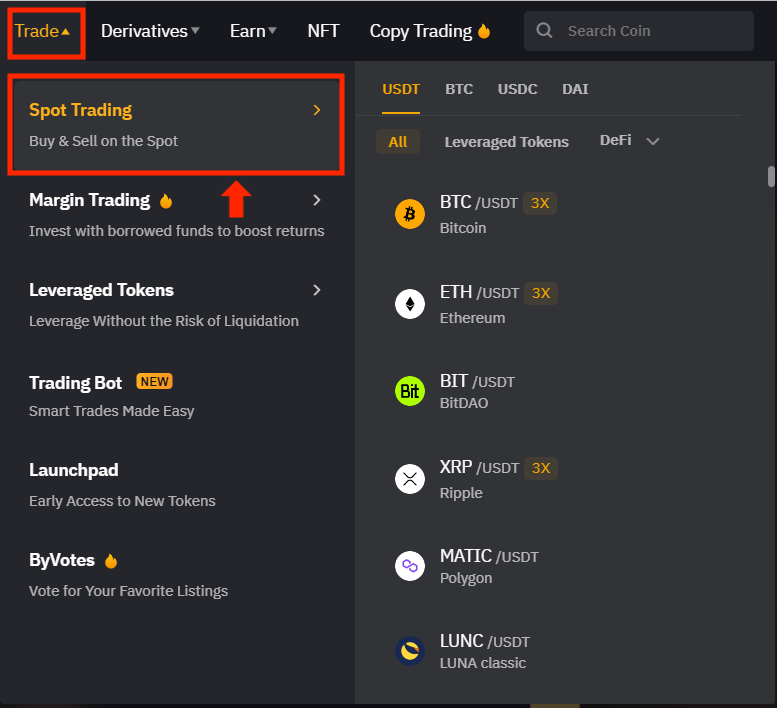This screenshot has height=708, width=777.
Task: Select the LUNC /USDT pair name
Action: 485,641
